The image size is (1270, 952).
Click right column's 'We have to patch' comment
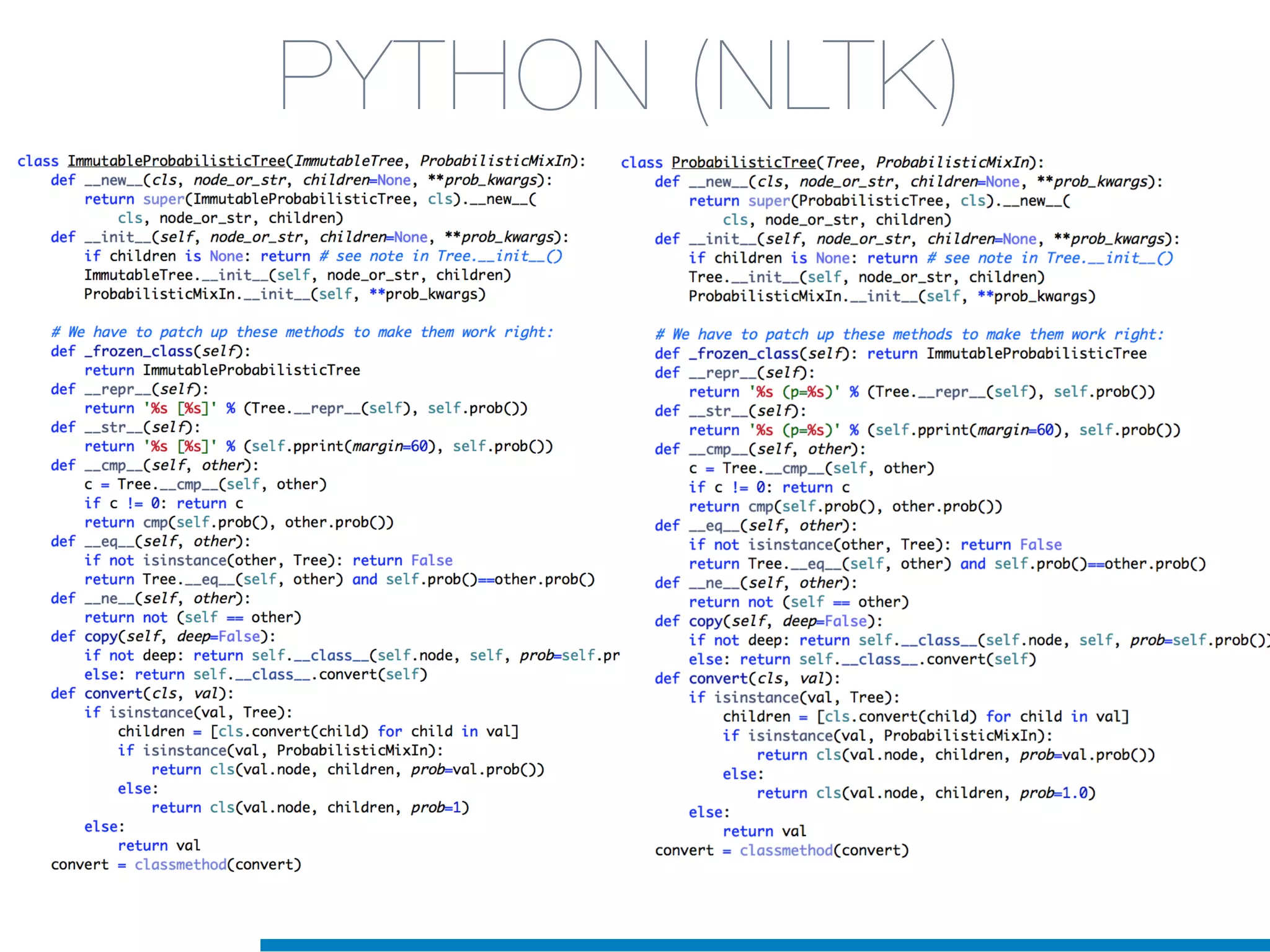click(x=909, y=335)
